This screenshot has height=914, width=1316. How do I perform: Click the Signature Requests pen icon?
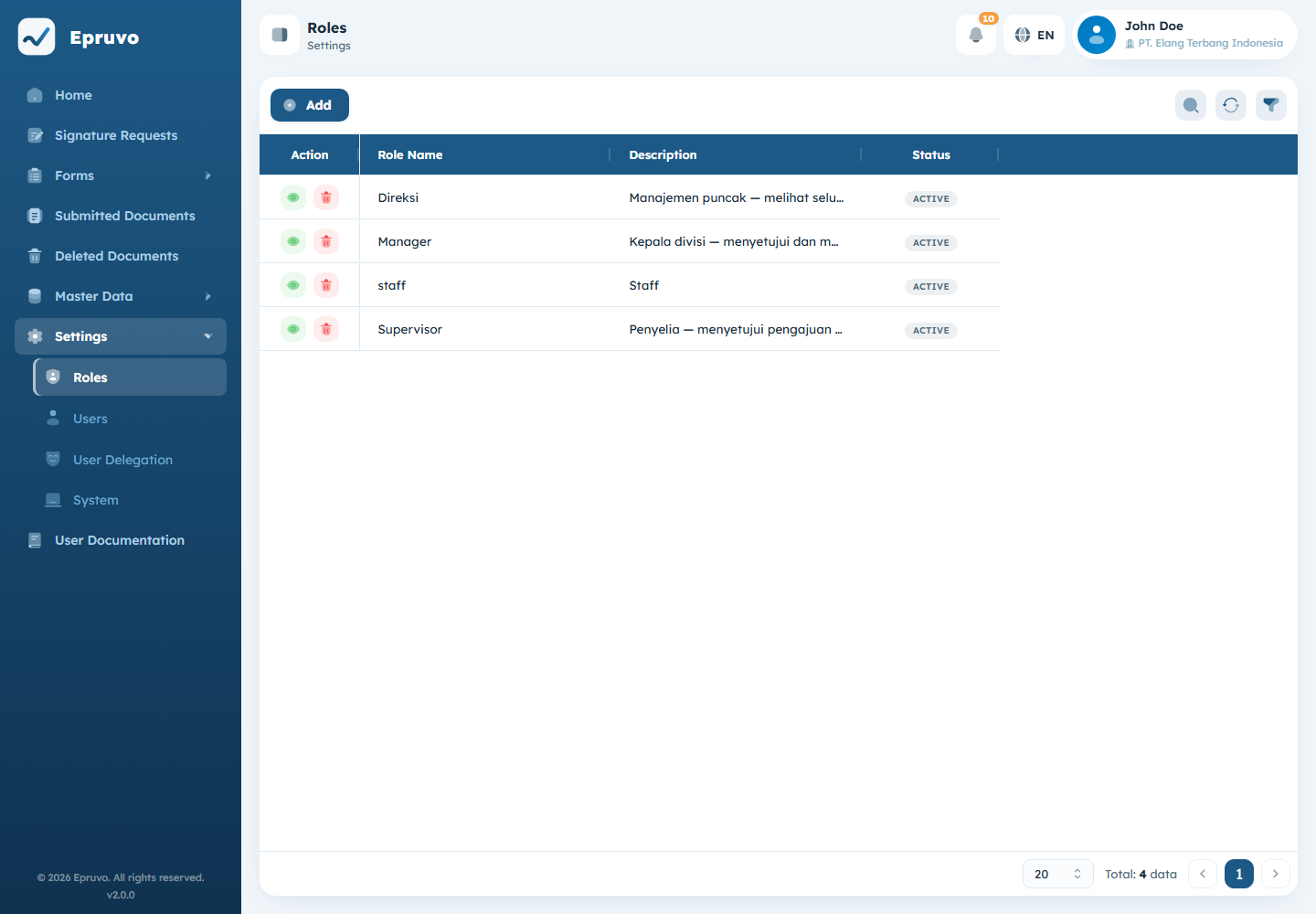pos(35,135)
